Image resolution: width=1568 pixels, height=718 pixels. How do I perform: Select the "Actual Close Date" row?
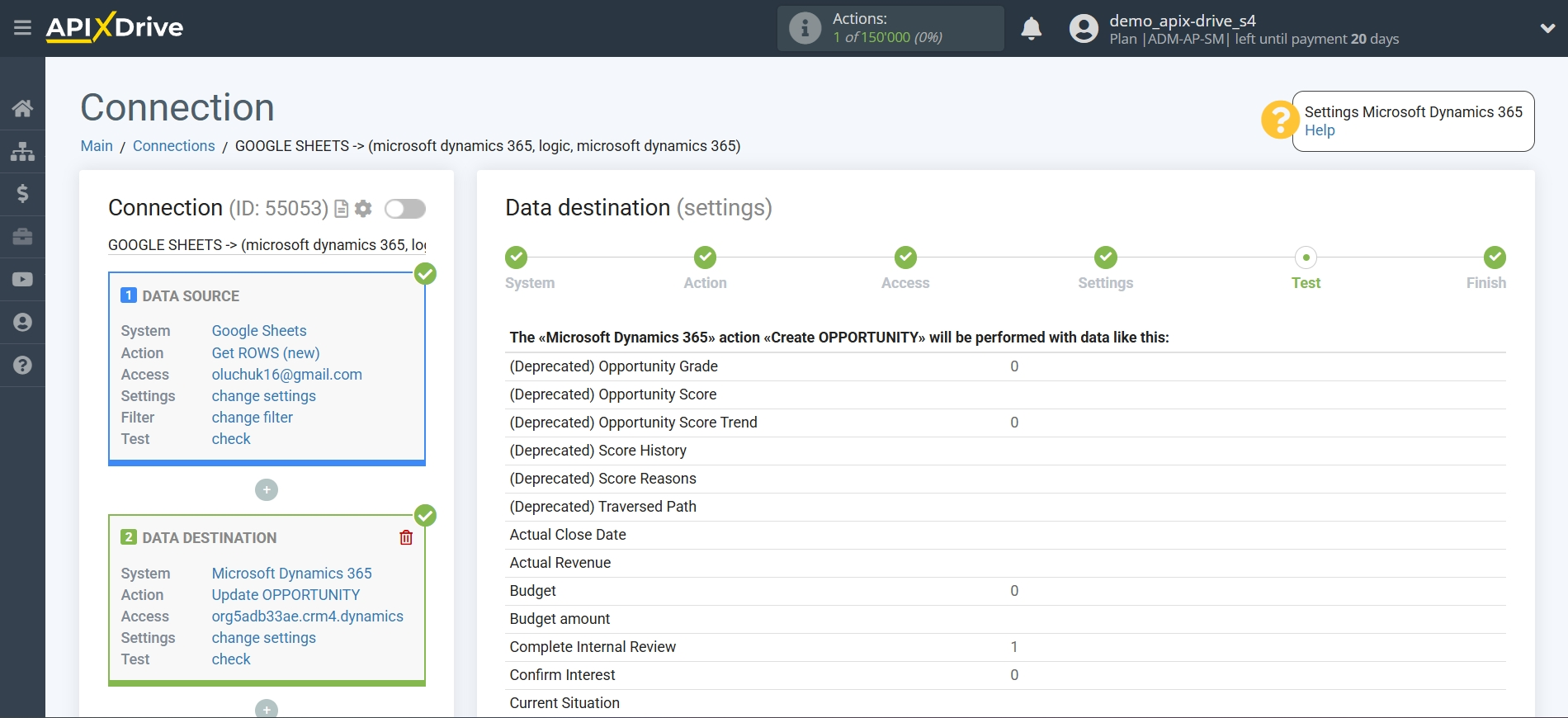(1005, 535)
